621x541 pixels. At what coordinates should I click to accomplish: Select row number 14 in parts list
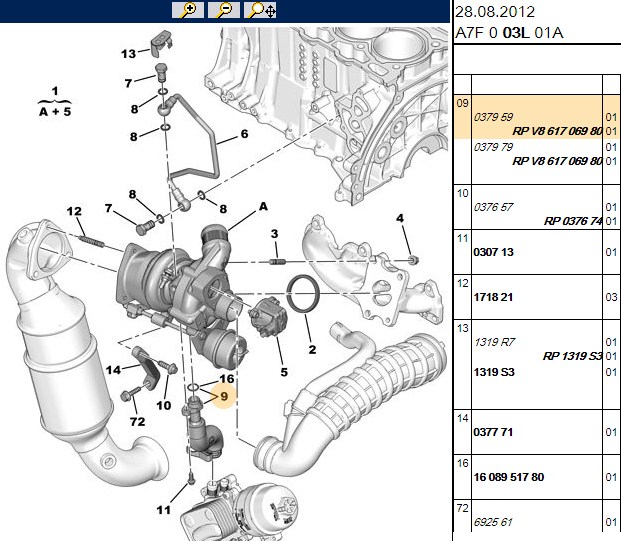point(462,418)
